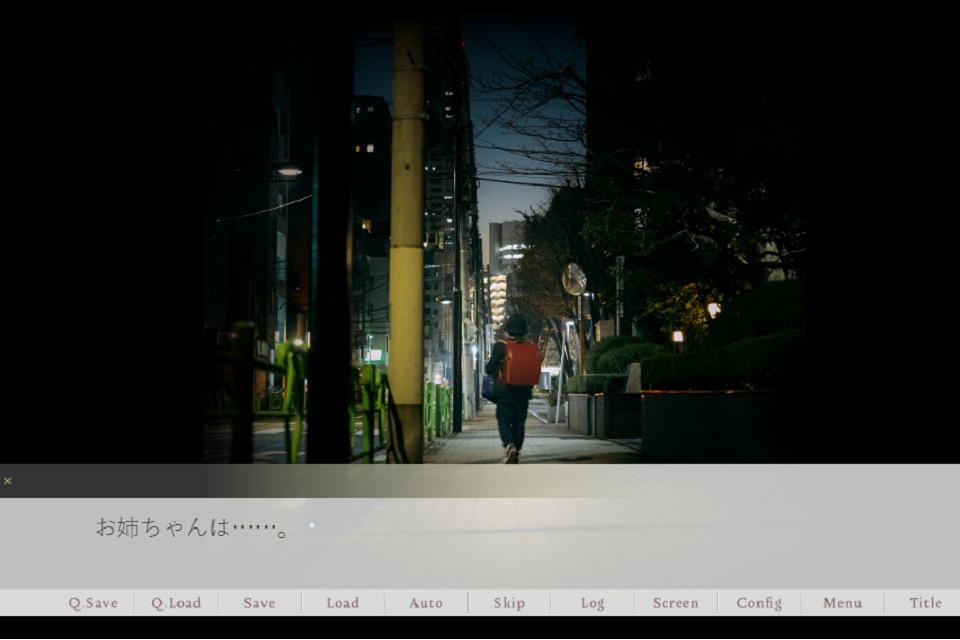Viewport: 960px width, 640px height.
Task: Open the Load screen
Action: (x=343, y=603)
